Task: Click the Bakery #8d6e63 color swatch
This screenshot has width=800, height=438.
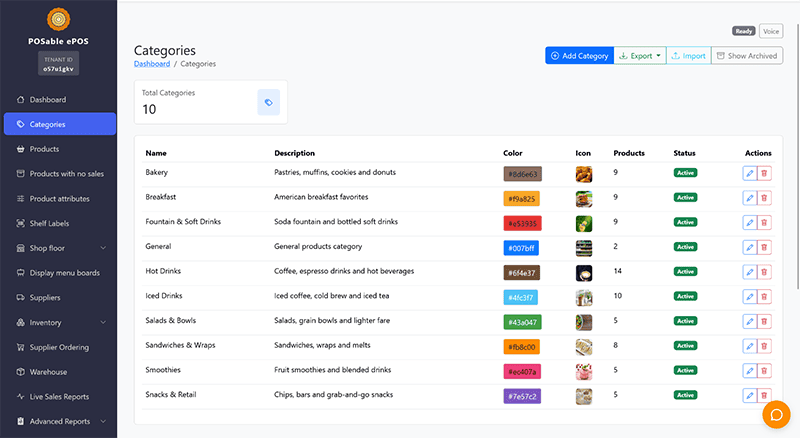Action: [522, 174]
